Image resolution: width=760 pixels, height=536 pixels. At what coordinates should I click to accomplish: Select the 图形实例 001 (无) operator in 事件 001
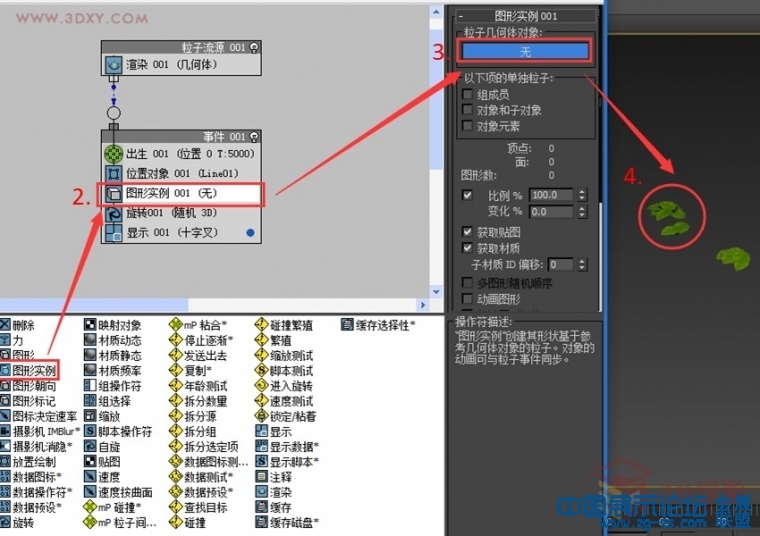click(x=181, y=193)
